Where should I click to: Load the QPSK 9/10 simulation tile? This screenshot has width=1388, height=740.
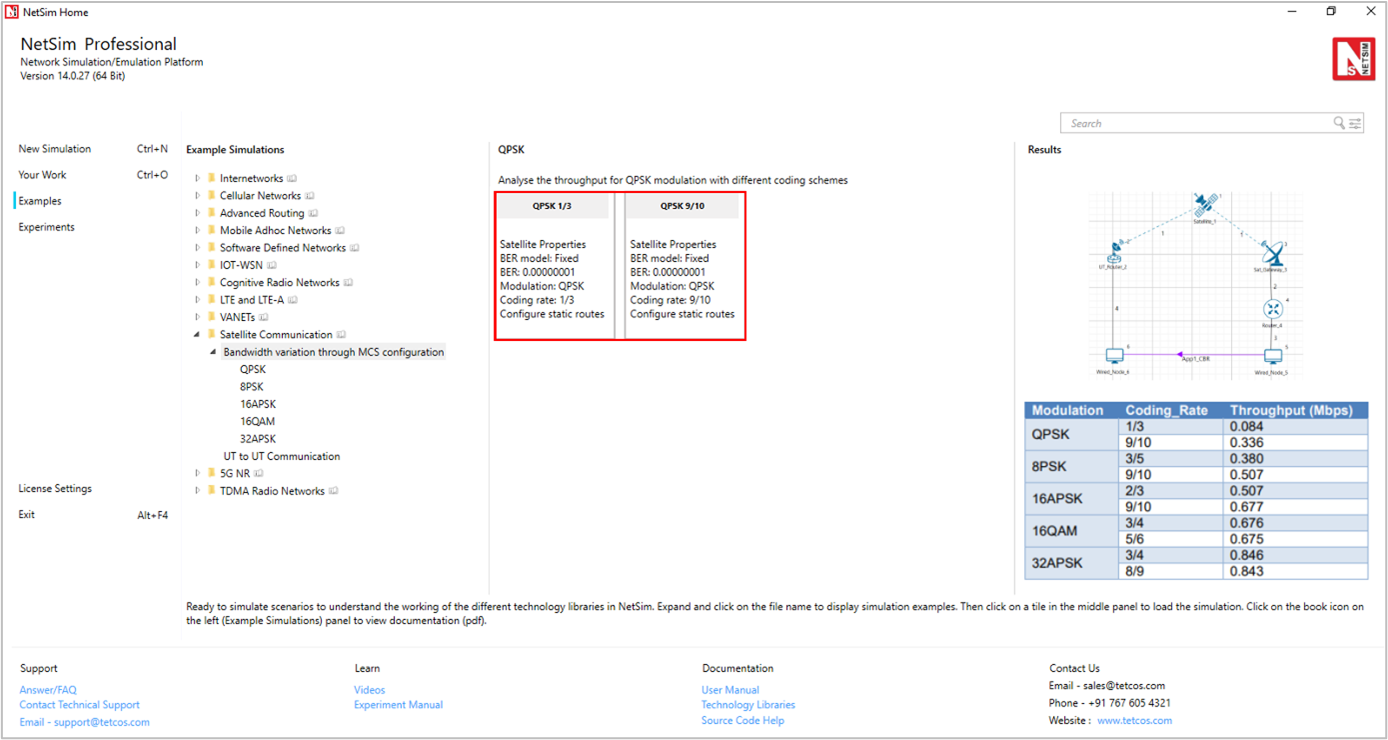(685, 265)
